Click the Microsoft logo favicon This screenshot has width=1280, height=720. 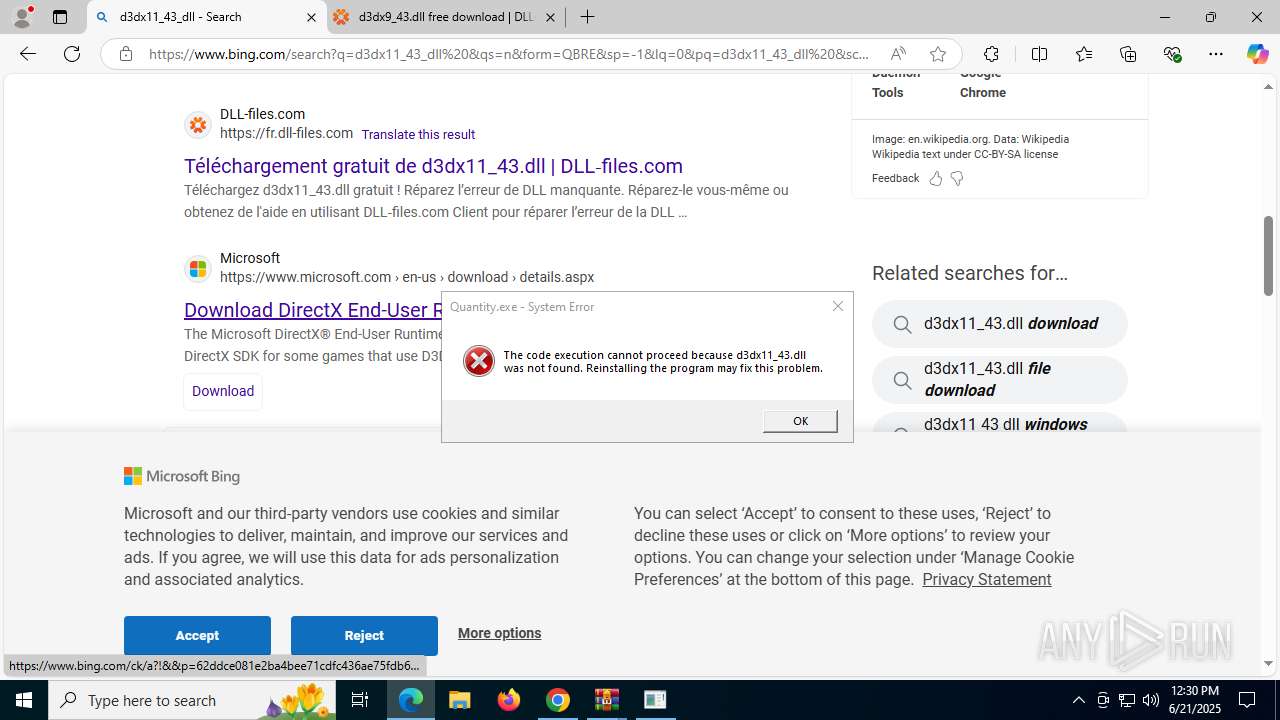[198, 269]
